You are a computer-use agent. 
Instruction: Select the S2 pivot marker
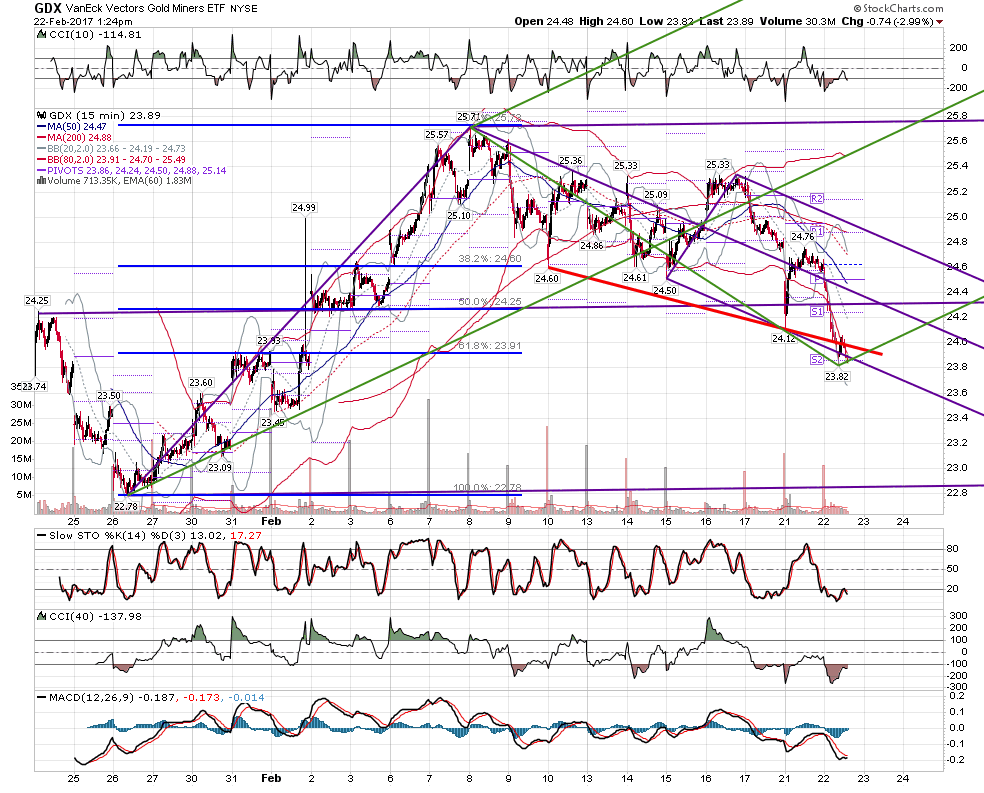(816, 359)
